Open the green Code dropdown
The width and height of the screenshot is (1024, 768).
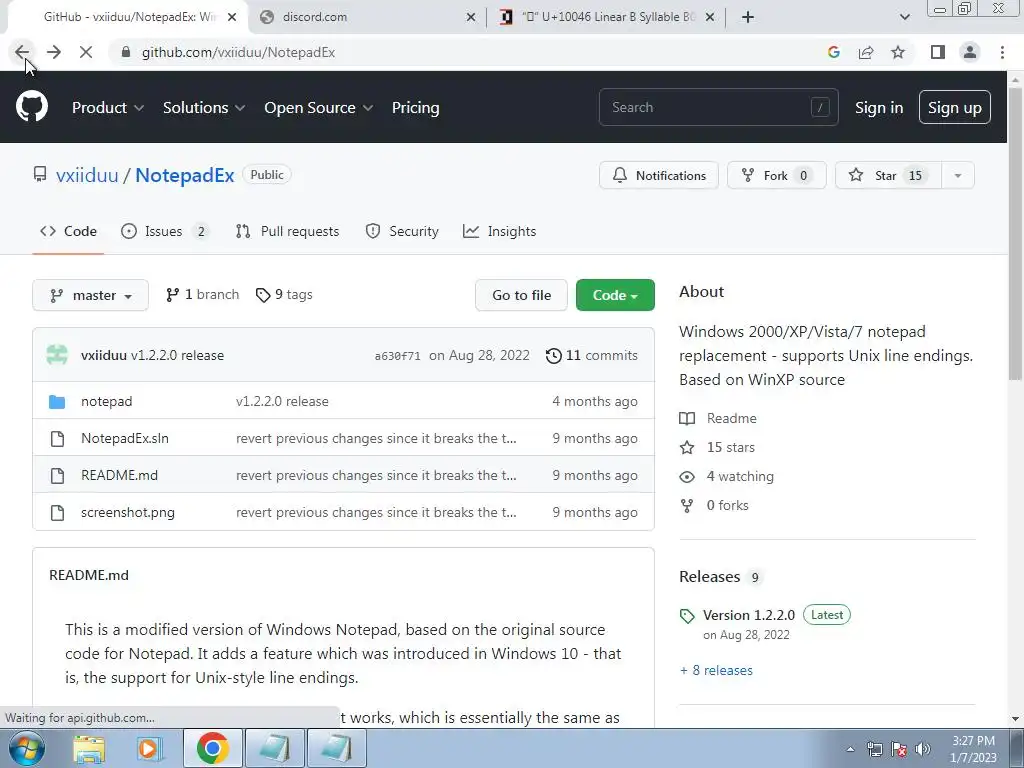(x=615, y=295)
